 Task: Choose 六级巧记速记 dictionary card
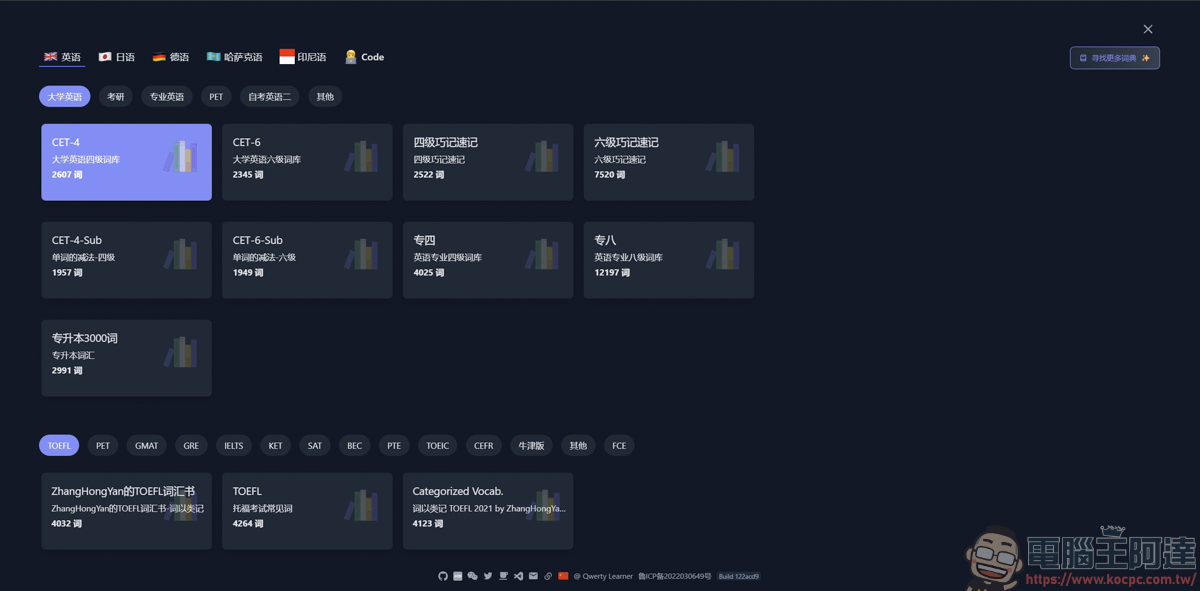(x=669, y=162)
